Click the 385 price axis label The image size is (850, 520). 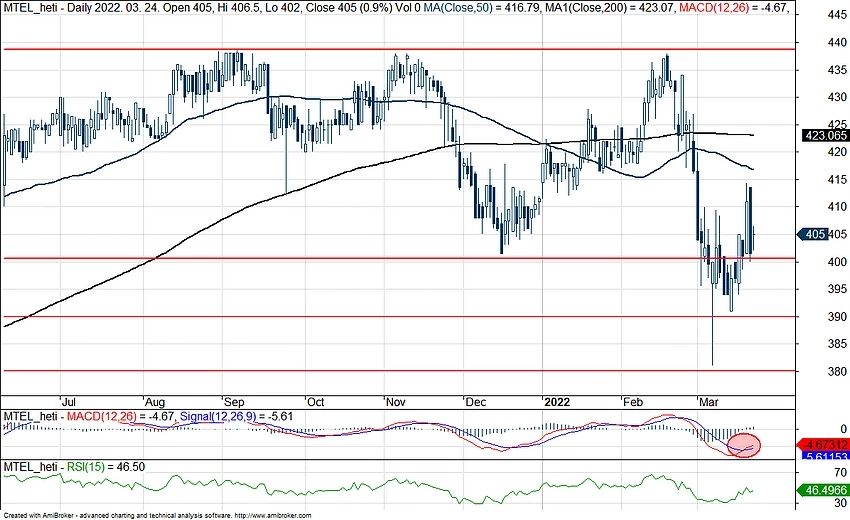click(838, 344)
